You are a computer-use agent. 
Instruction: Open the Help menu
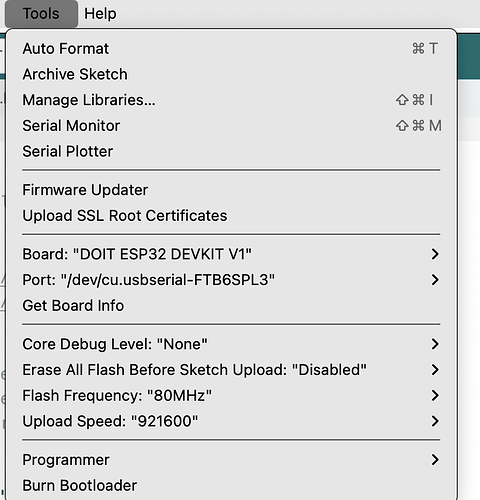[100, 14]
